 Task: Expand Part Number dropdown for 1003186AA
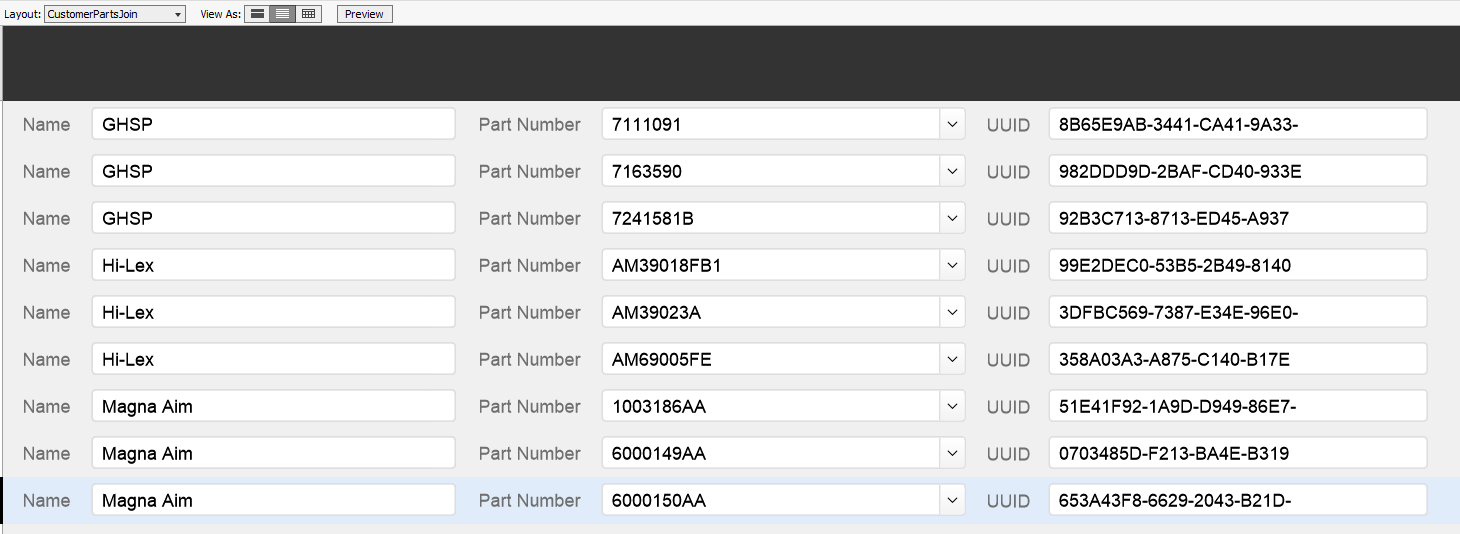(x=952, y=406)
